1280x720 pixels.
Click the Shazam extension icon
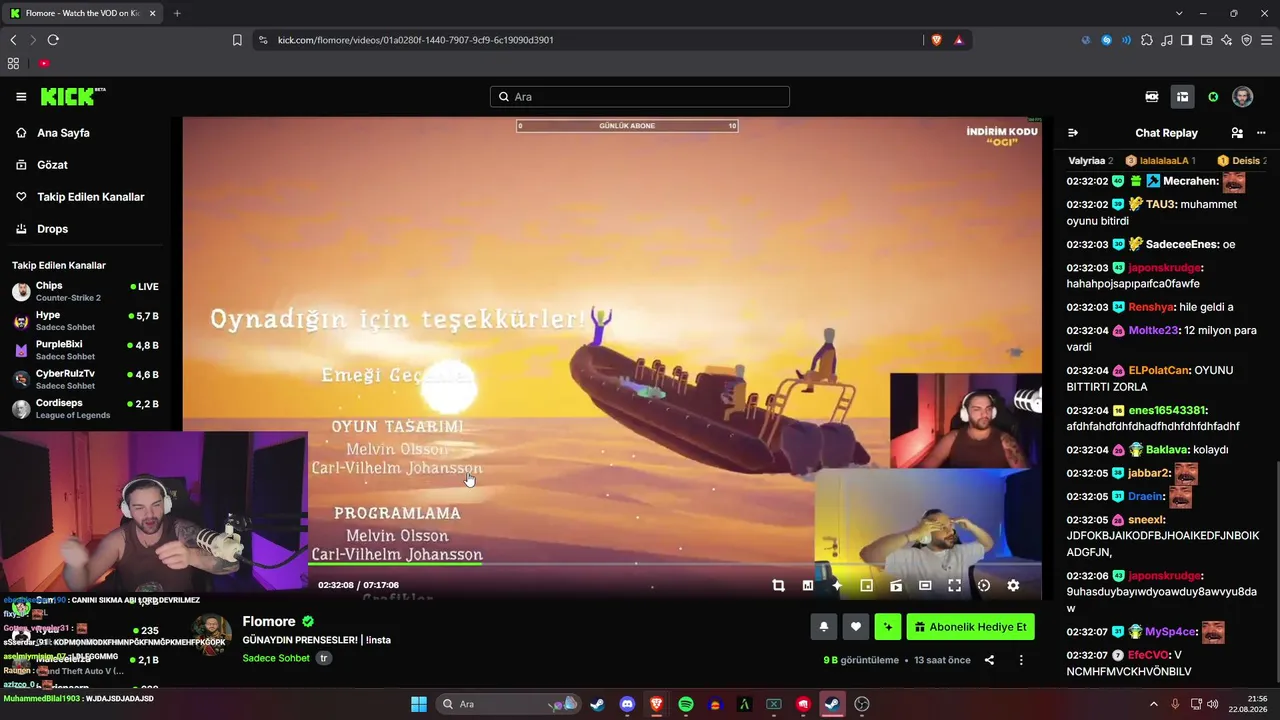[1107, 40]
